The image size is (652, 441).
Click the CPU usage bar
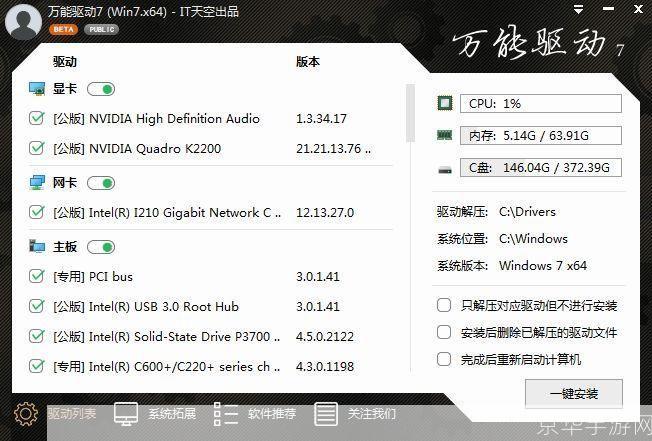pyautogui.click(x=541, y=103)
